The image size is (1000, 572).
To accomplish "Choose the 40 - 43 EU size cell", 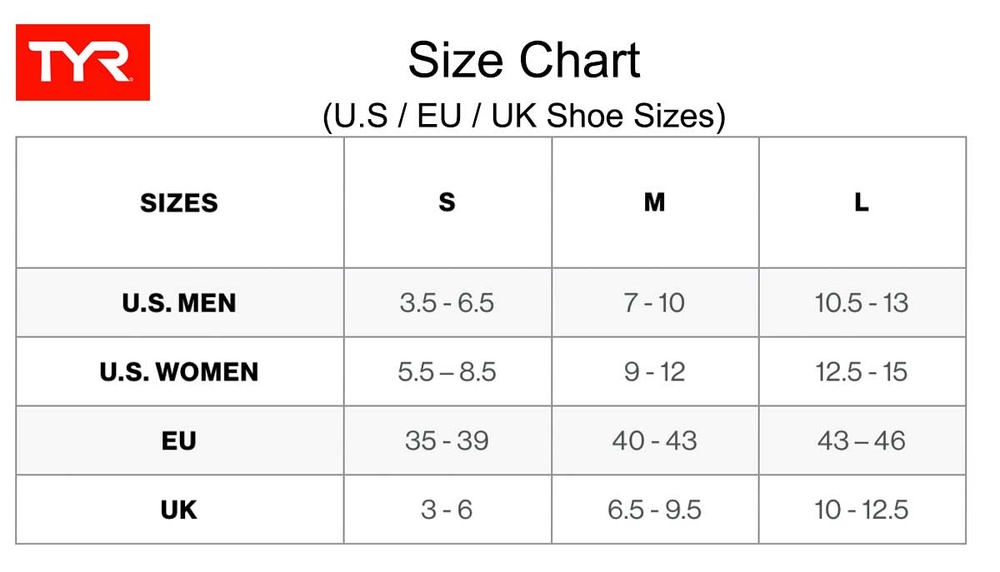I will pyautogui.click(x=654, y=441).
